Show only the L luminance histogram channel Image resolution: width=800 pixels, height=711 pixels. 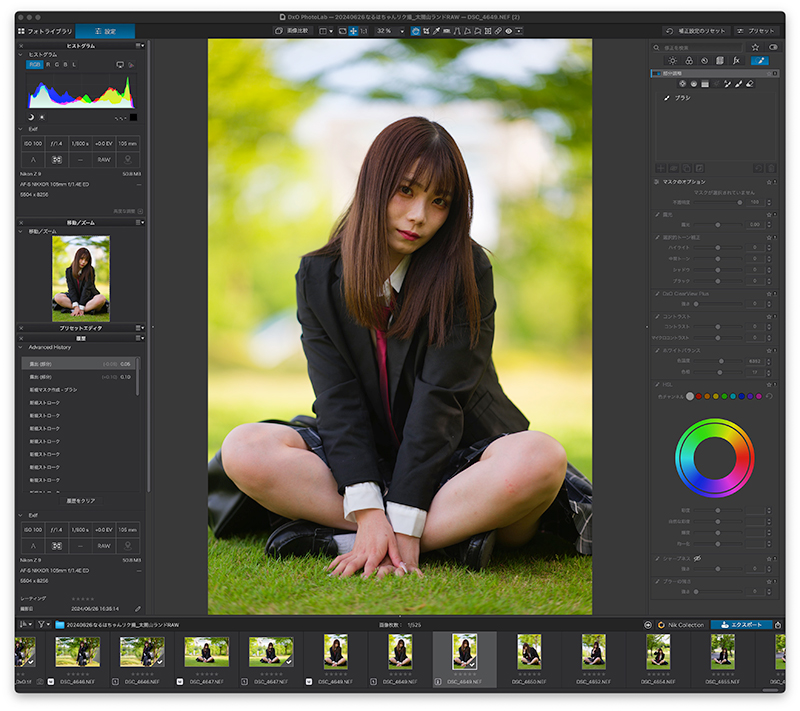(x=74, y=65)
